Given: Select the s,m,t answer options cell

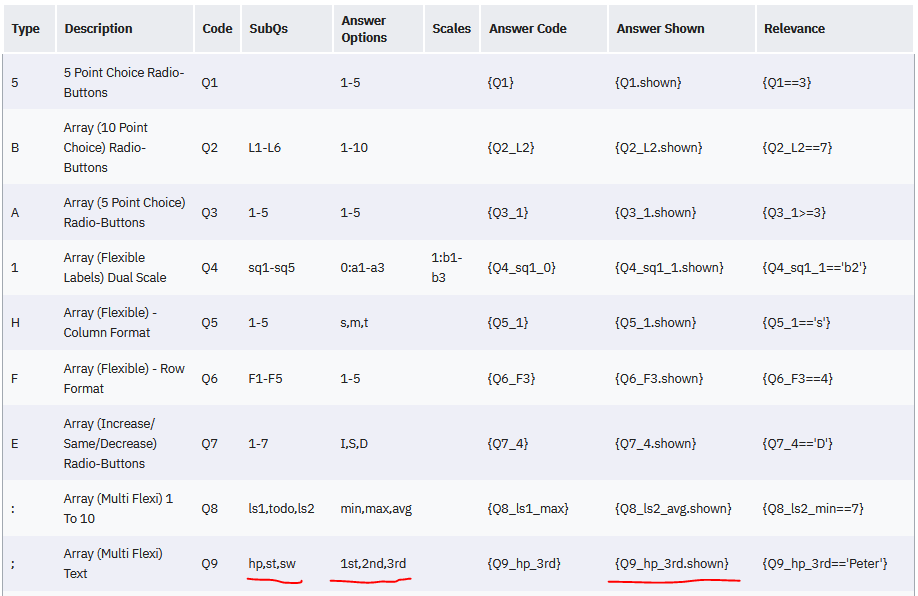Looking at the screenshot, I should click(x=355, y=323).
